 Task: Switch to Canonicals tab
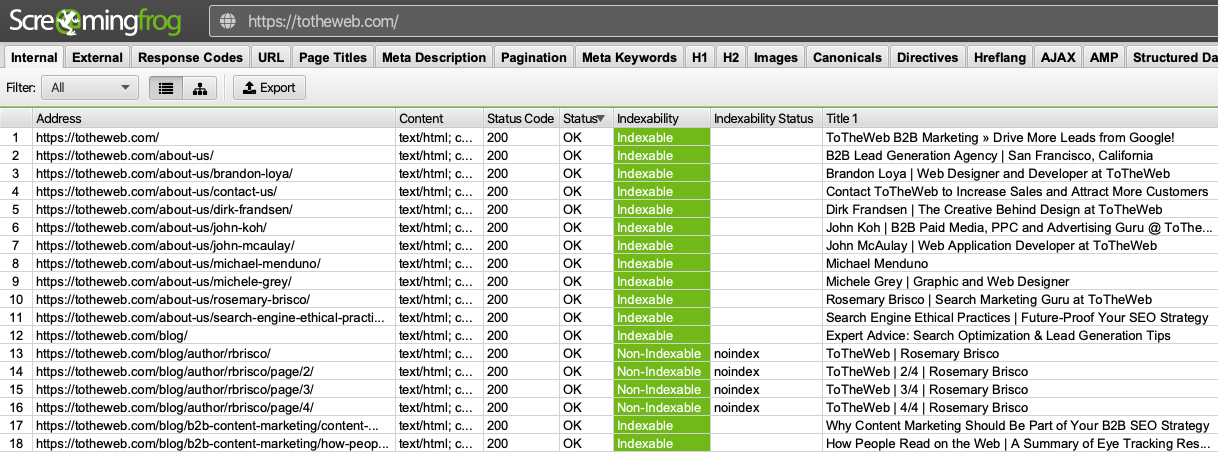click(x=847, y=58)
